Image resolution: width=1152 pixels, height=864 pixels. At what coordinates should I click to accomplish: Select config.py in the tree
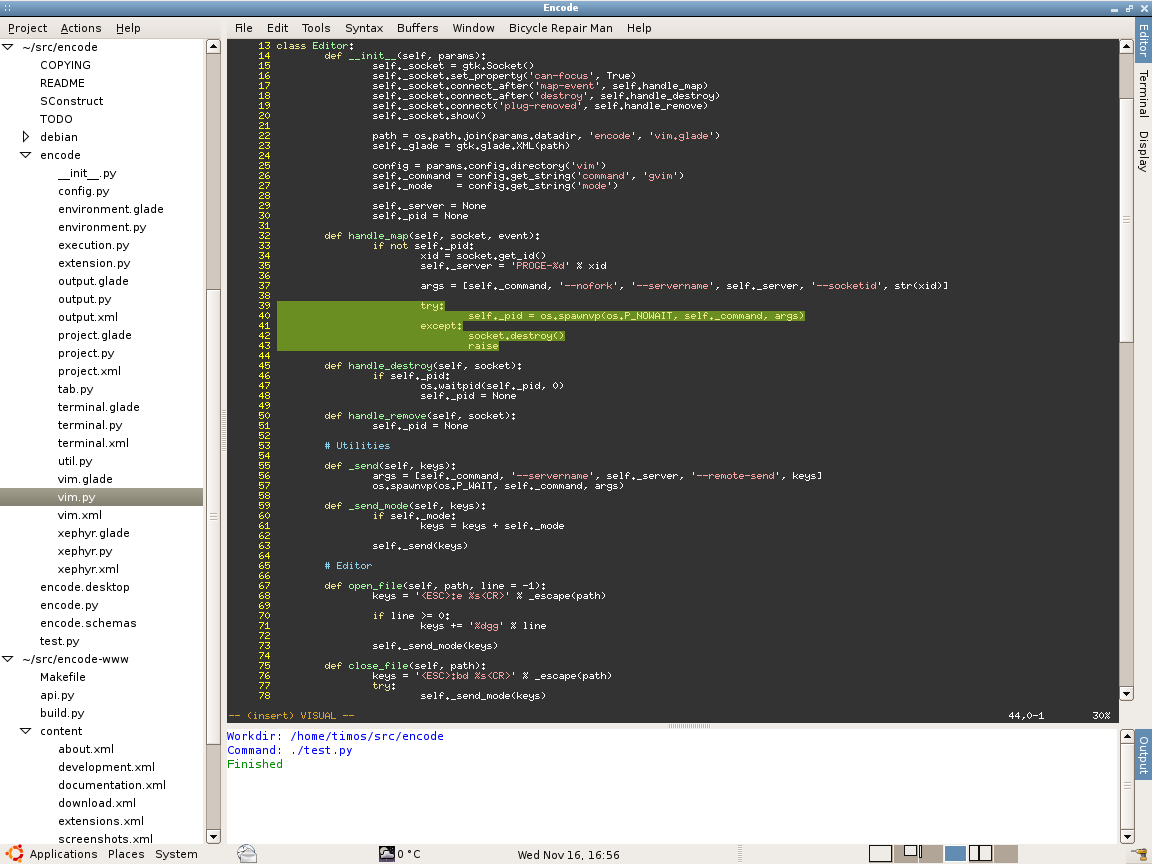click(84, 191)
